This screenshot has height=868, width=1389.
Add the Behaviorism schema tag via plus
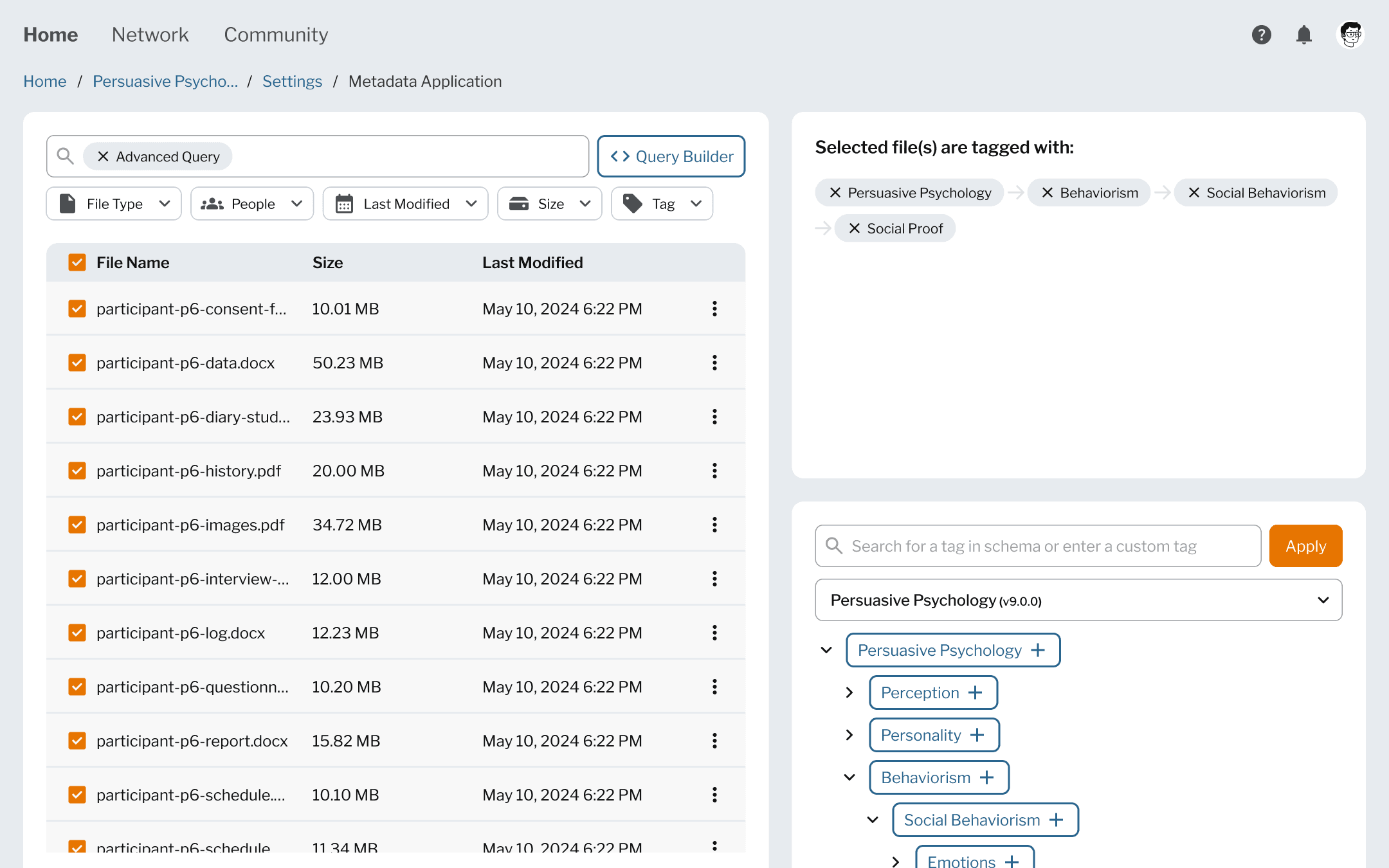click(986, 777)
